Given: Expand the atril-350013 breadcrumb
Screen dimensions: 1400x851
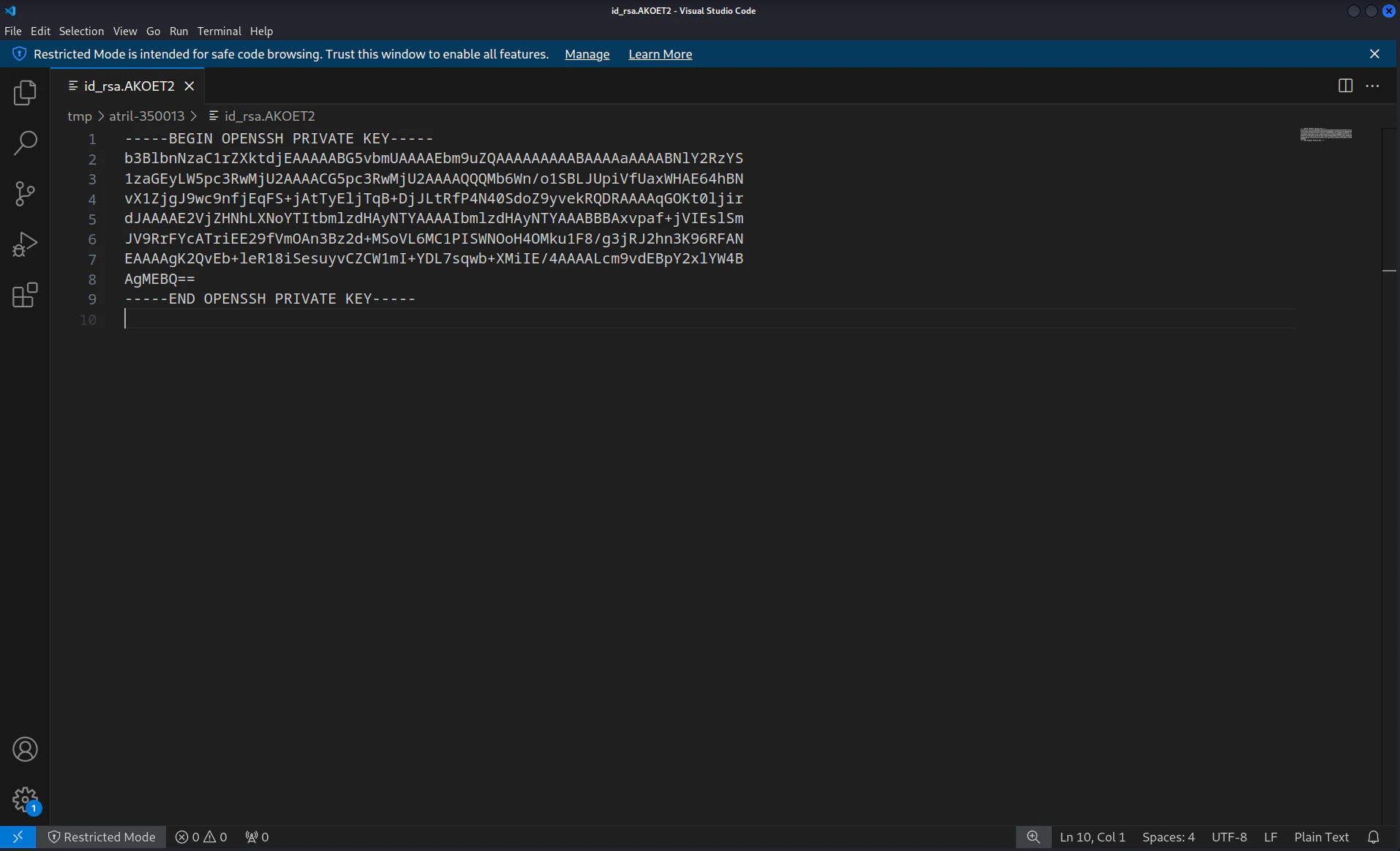Looking at the screenshot, I should coord(146,116).
